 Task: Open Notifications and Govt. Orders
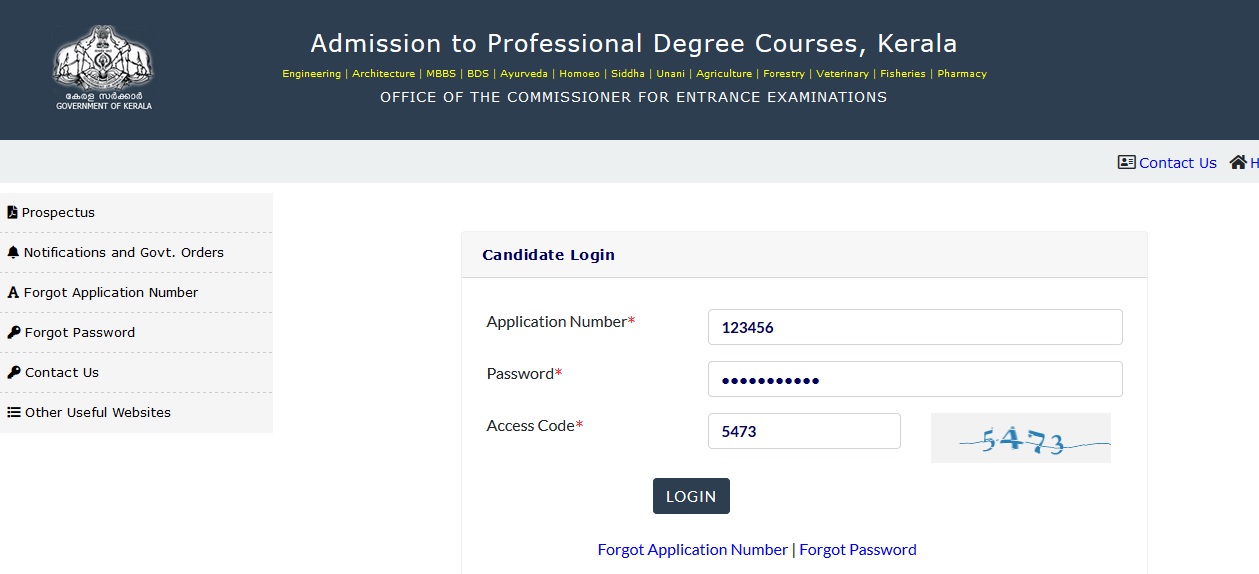click(136, 253)
